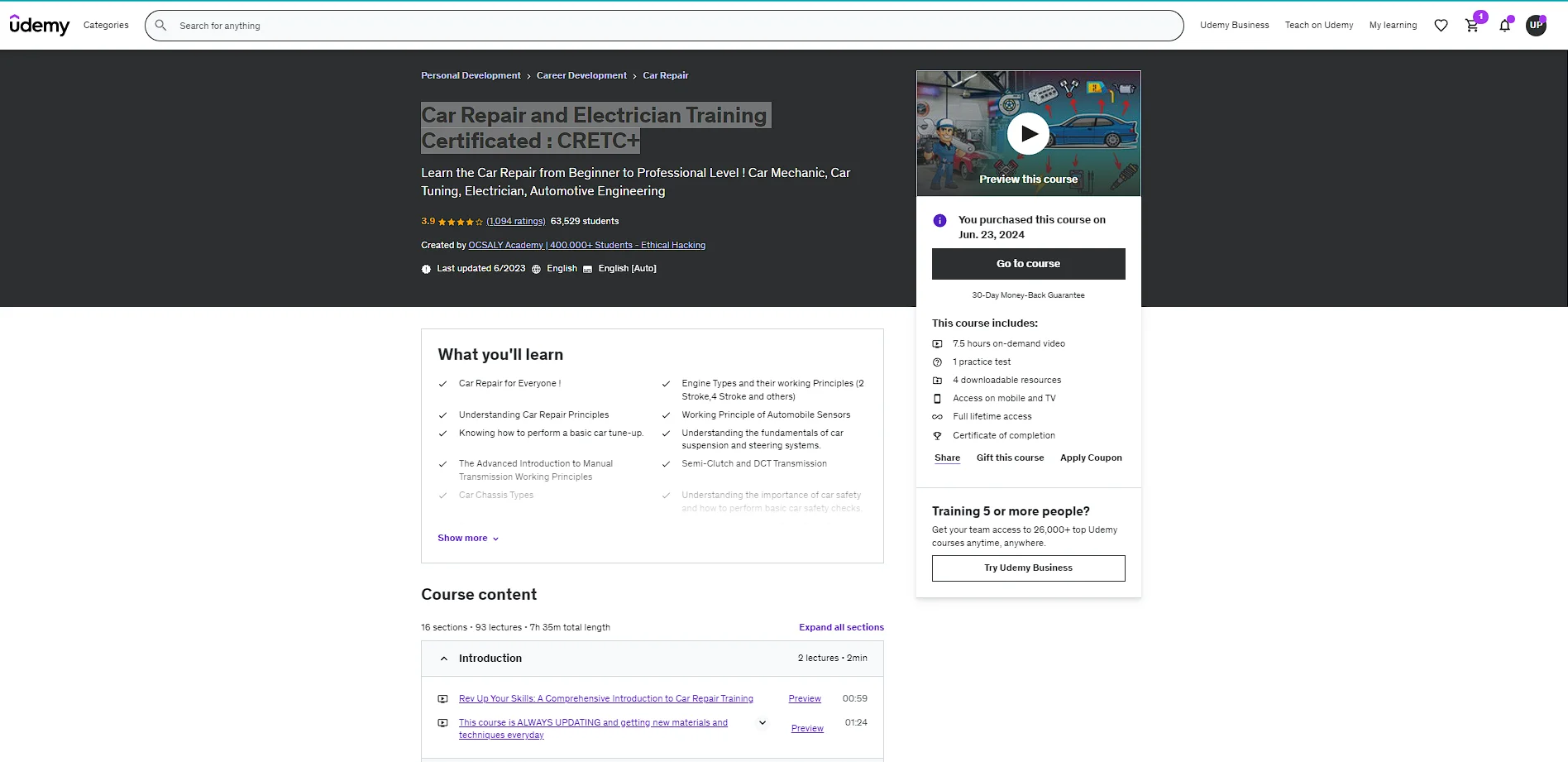Click the mobile and TV access icon
The width and height of the screenshot is (1568, 762).
click(x=937, y=399)
